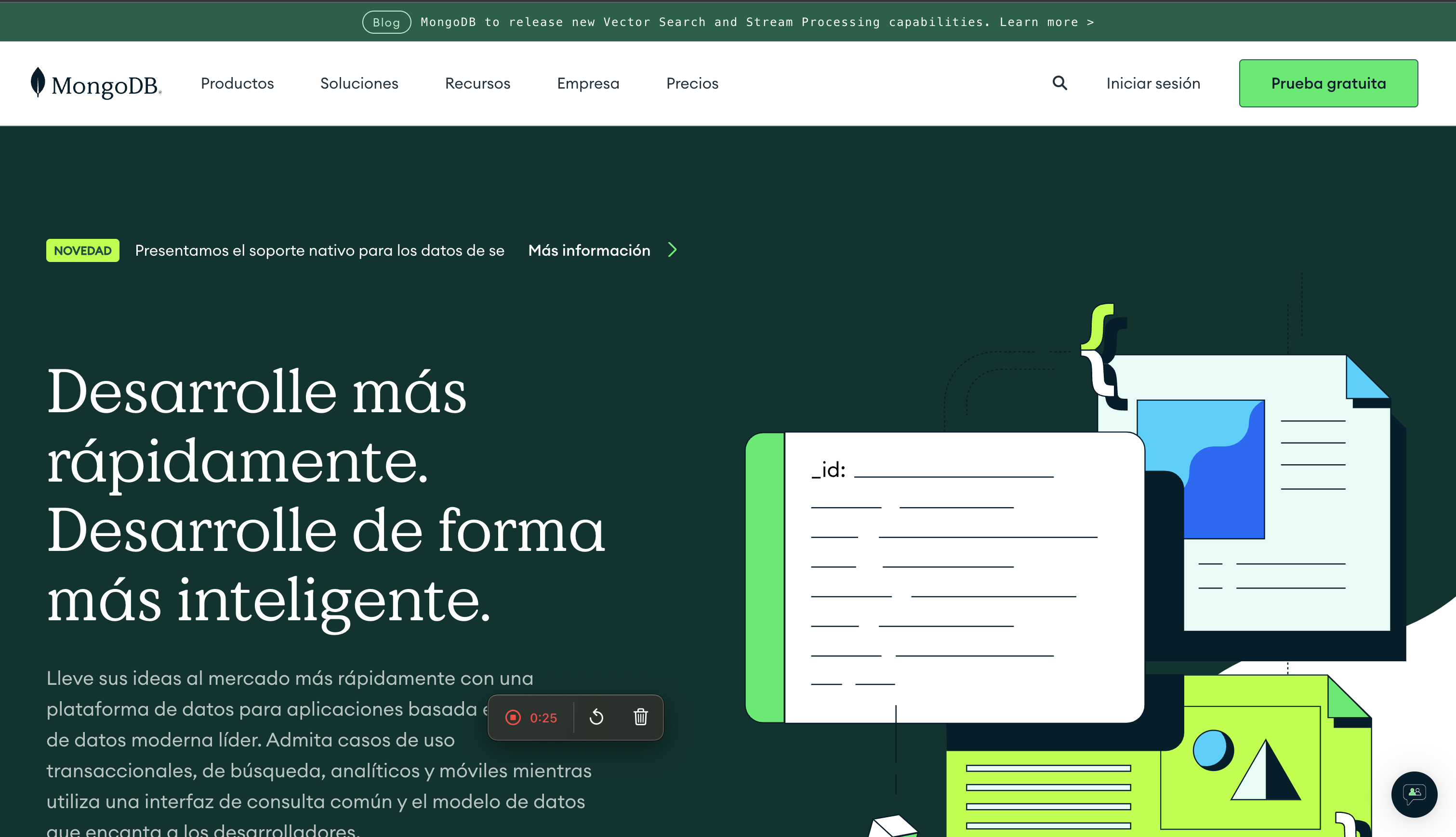Stop the screen recording
The height and width of the screenshot is (837, 1456).
512,718
